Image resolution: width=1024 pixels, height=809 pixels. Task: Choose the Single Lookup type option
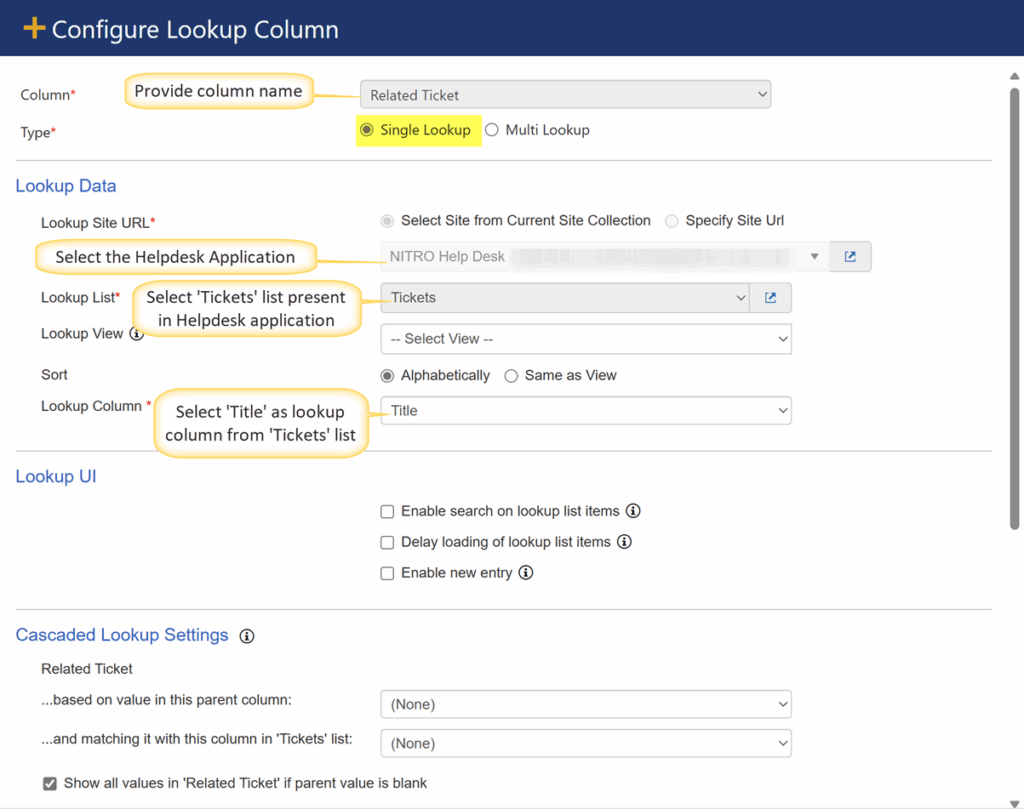tap(367, 130)
